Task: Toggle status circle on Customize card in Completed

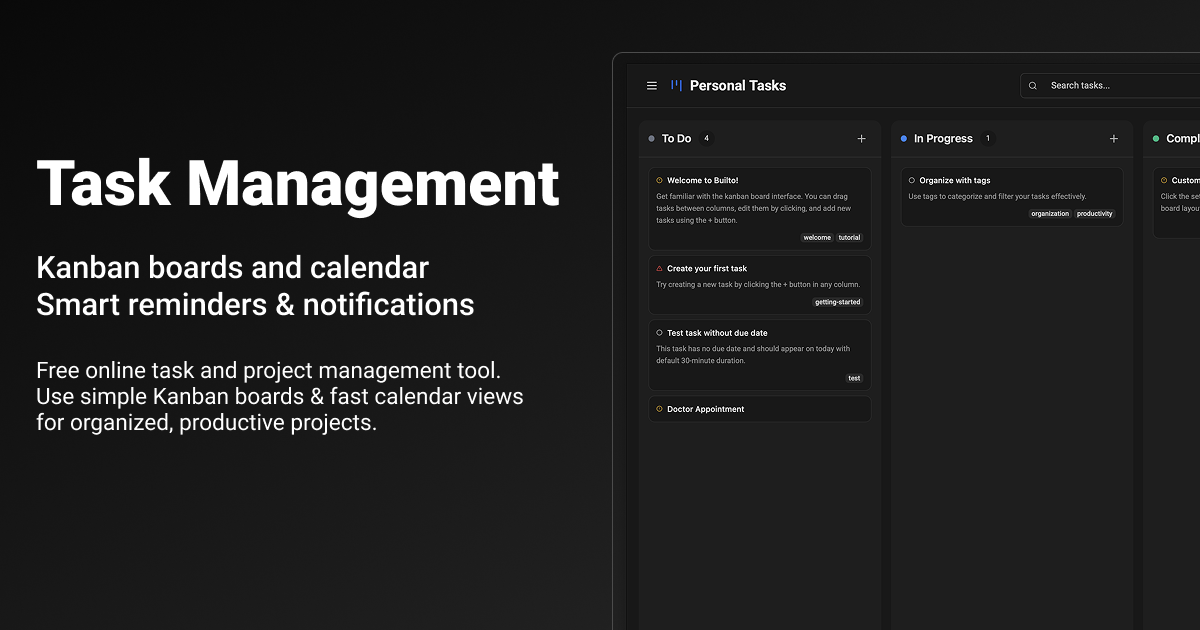Action: [1164, 181]
